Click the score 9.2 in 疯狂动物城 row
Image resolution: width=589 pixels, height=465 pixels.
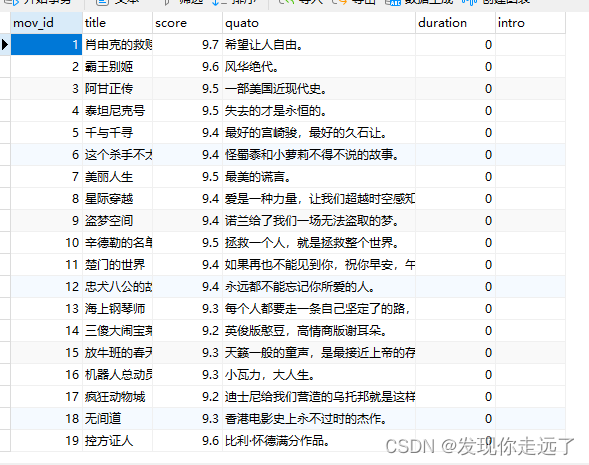pyautogui.click(x=187, y=397)
